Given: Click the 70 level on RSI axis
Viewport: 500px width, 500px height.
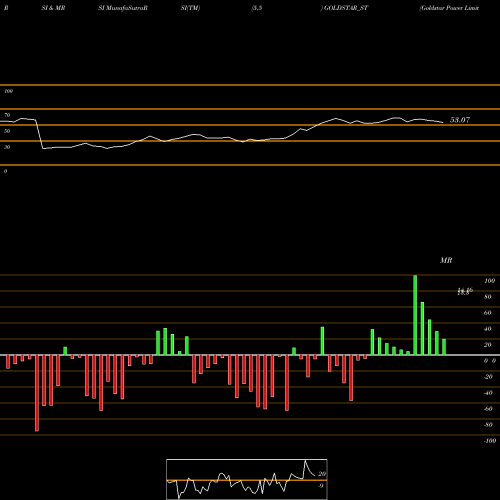Looking at the screenshot, I should tap(7, 115).
